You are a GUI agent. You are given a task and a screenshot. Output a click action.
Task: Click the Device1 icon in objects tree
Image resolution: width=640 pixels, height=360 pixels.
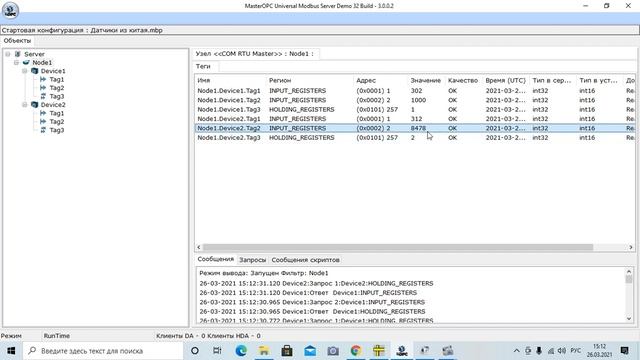click(x=35, y=71)
